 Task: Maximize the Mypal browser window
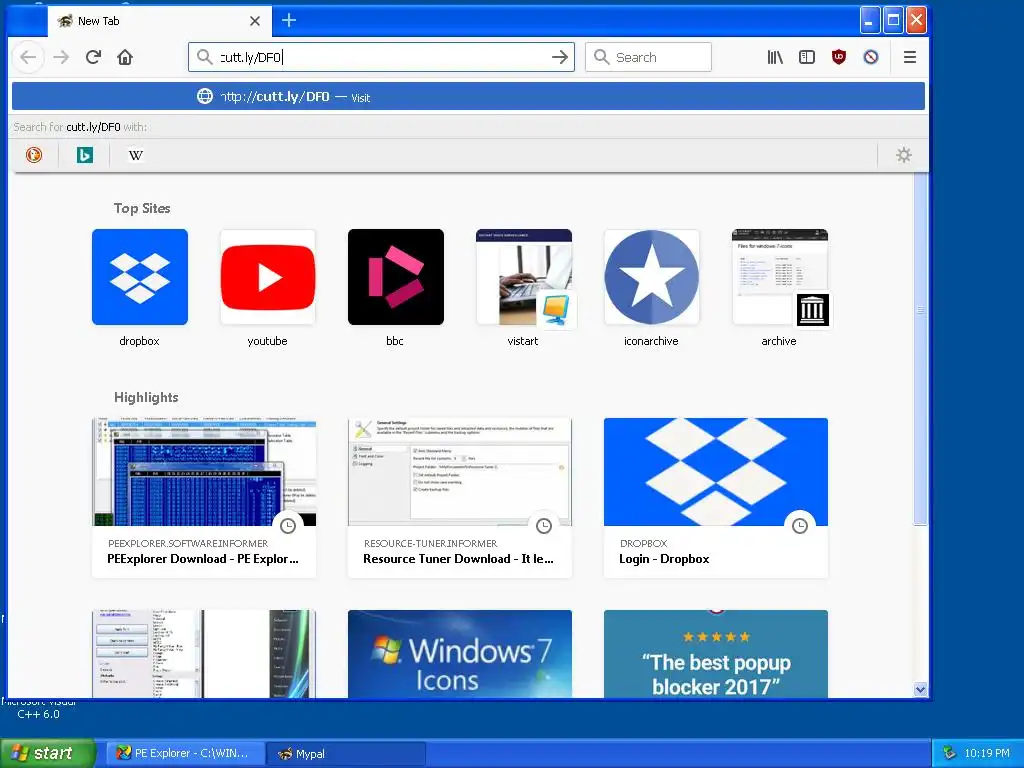click(x=893, y=20)
